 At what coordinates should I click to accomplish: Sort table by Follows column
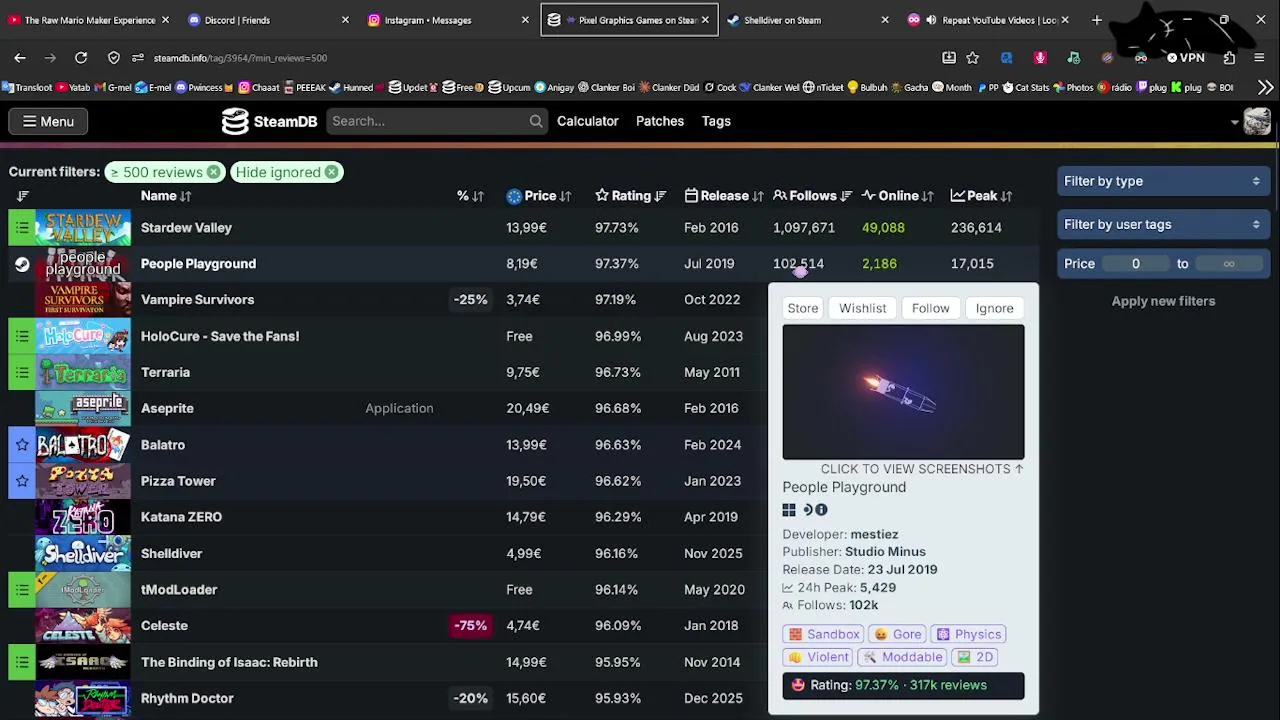813,196
